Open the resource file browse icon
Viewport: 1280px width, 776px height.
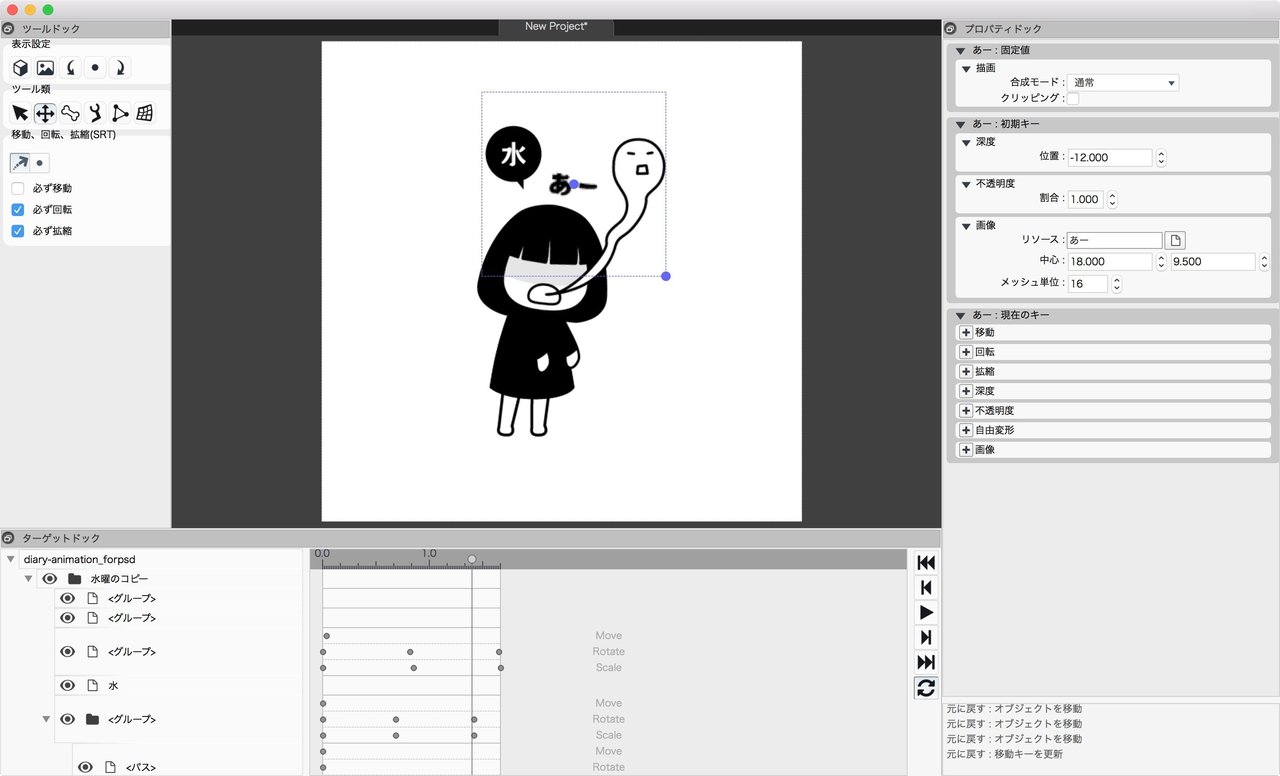pyautogui.click(x=1175, y=240)
